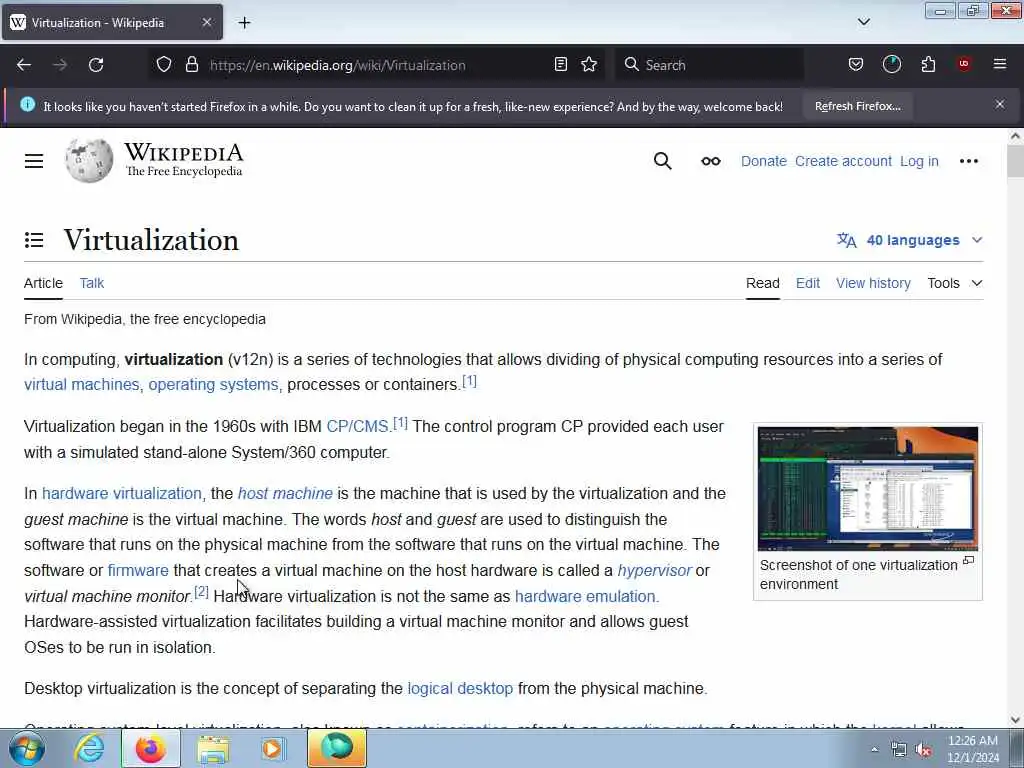
Task: Open Windows Explorer folder in taskbar
Action: pyautogui.click(x=213, y=749)
